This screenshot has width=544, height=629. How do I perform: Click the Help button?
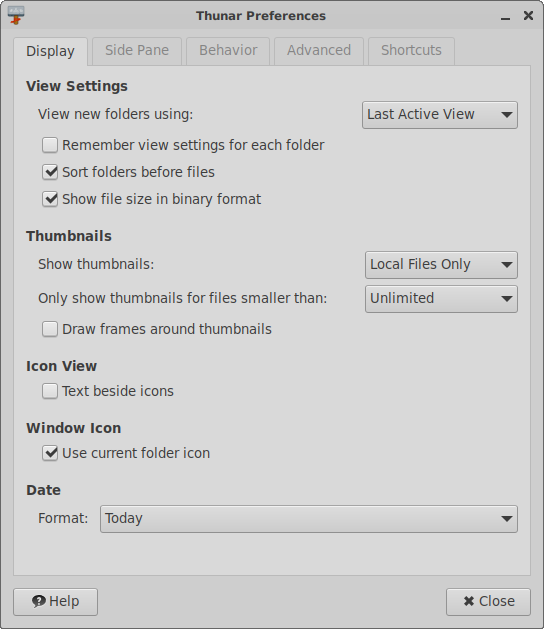click(x=55, y=602)
